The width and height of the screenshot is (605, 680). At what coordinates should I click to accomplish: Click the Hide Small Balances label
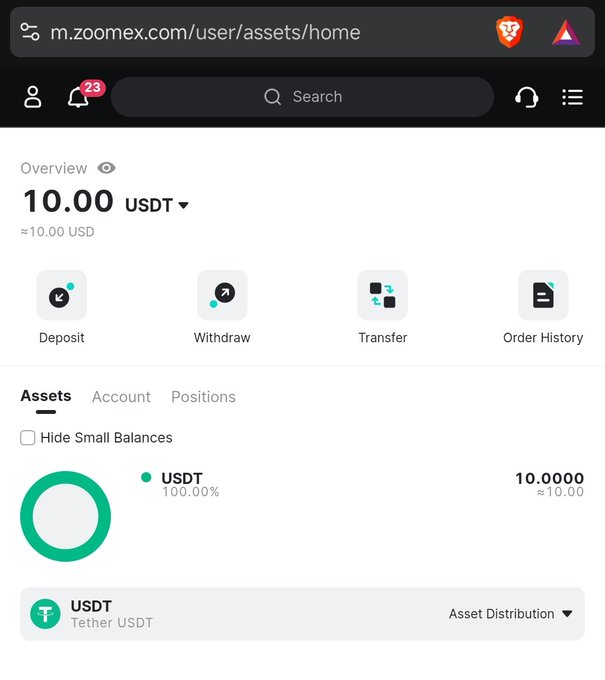coord(106,438)
